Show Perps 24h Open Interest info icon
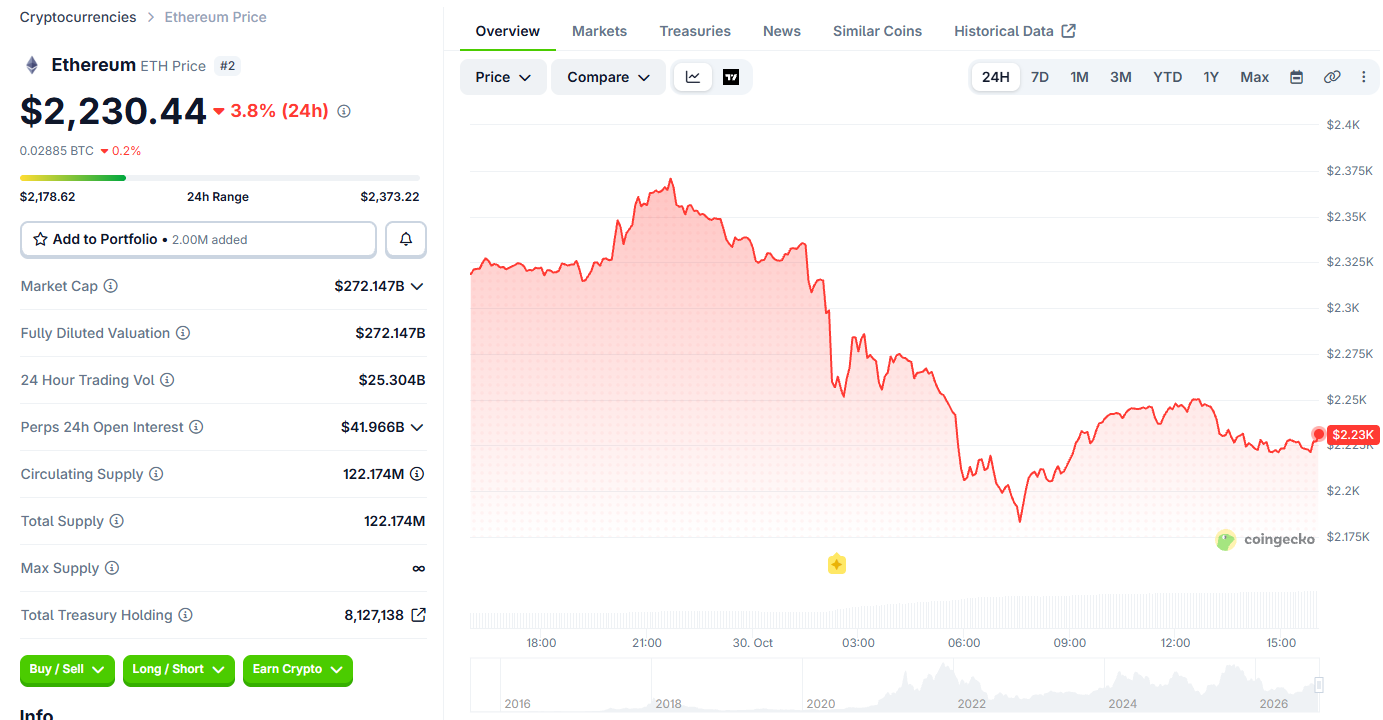1383x720 pixels. 196,427
